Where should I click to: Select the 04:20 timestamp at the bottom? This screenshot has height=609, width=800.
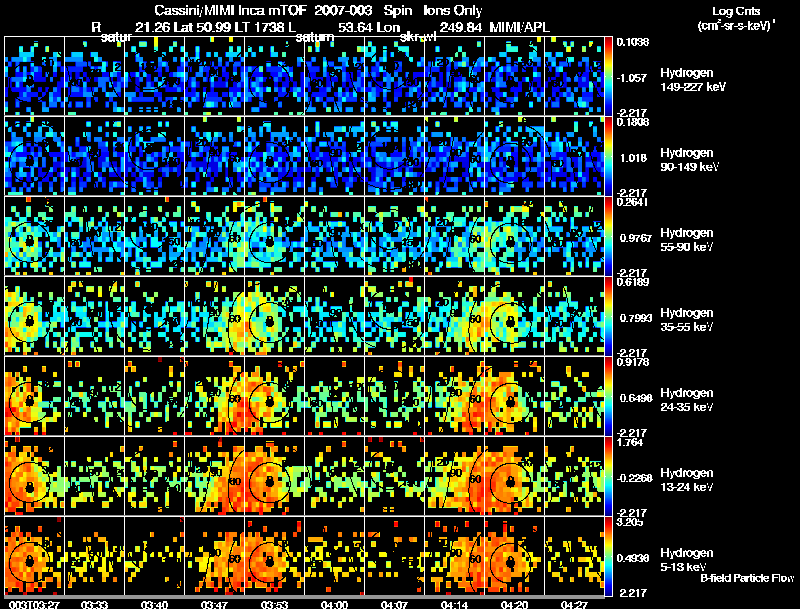(514, 605)
